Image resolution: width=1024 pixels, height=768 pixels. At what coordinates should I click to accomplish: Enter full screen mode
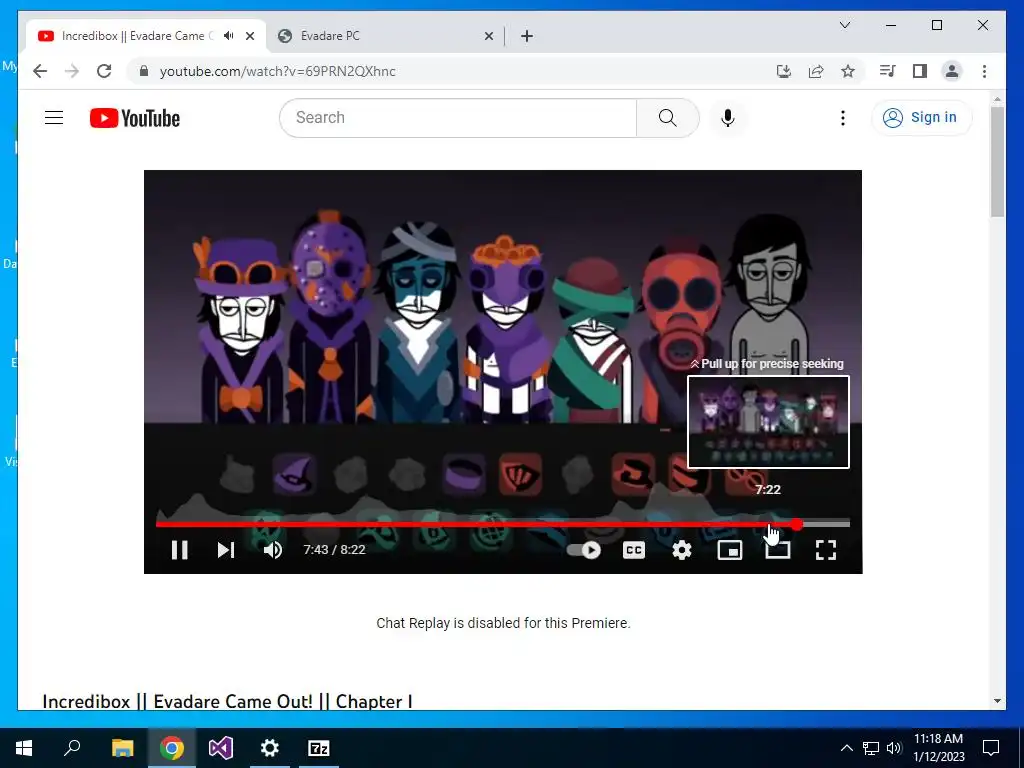point(826,550)
